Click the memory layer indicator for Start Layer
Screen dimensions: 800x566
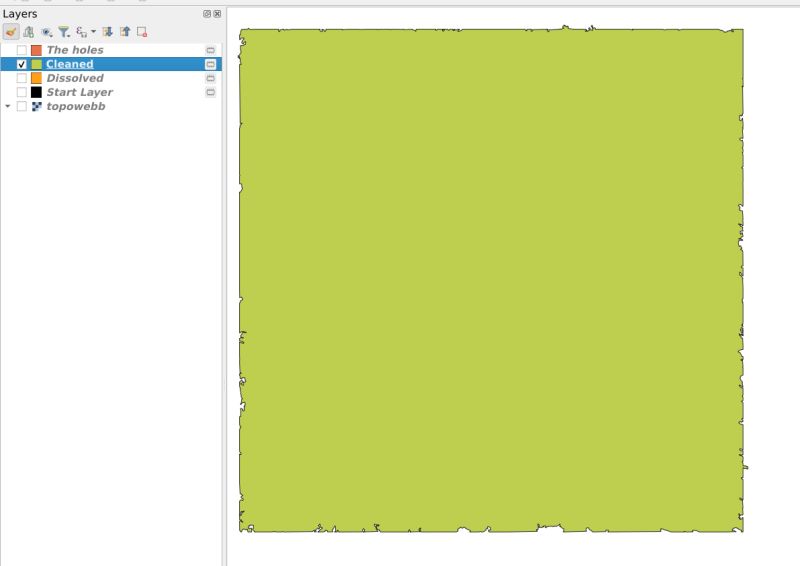pyautogui.click(x=211, y=92)
